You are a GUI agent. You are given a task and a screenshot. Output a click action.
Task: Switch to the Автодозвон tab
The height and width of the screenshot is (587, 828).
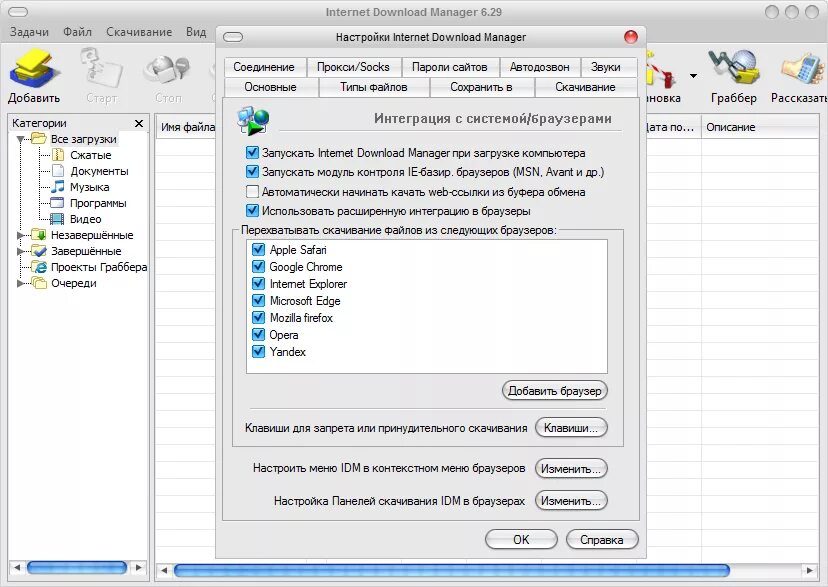pyautogui.click(x=539, y=67)
